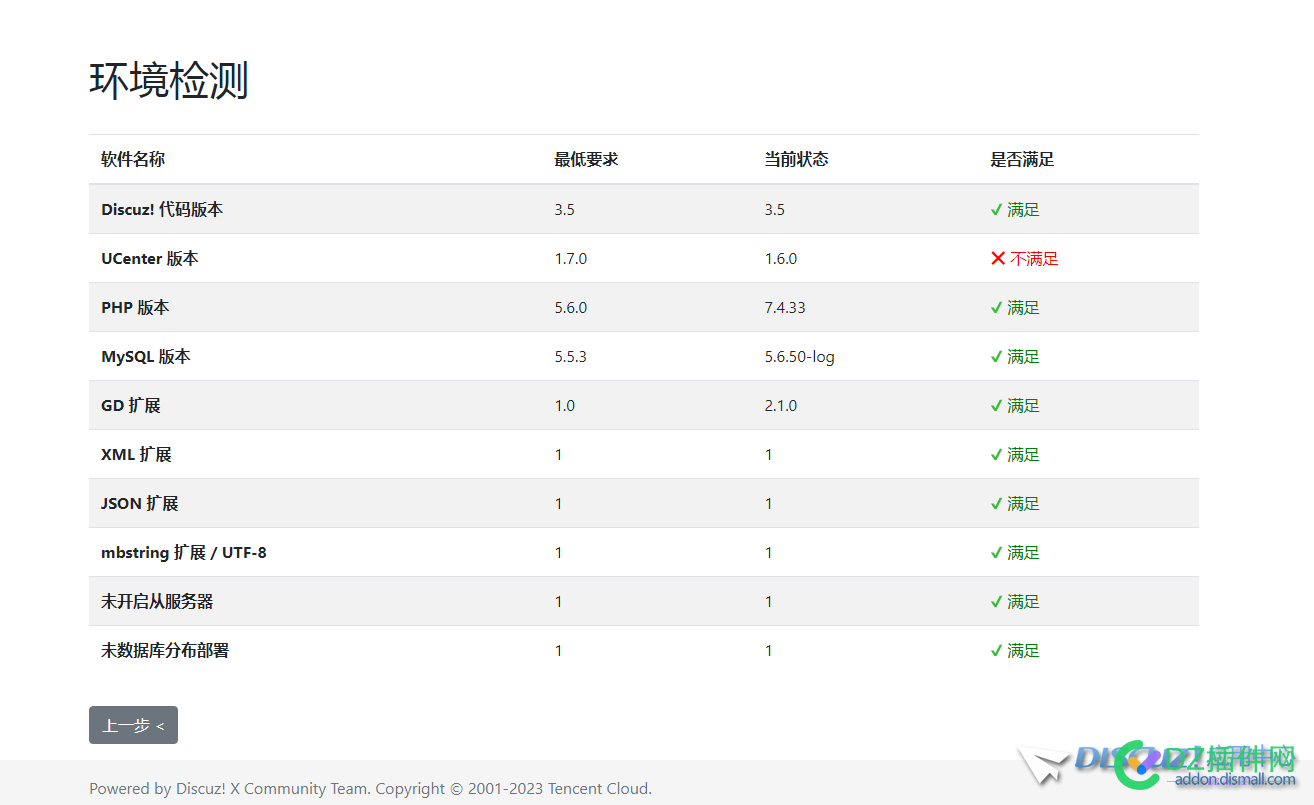Screen dimensions: 1314x805
Task: Click the green checkmark in PHP 版本 row
Action: click(996, 307)
